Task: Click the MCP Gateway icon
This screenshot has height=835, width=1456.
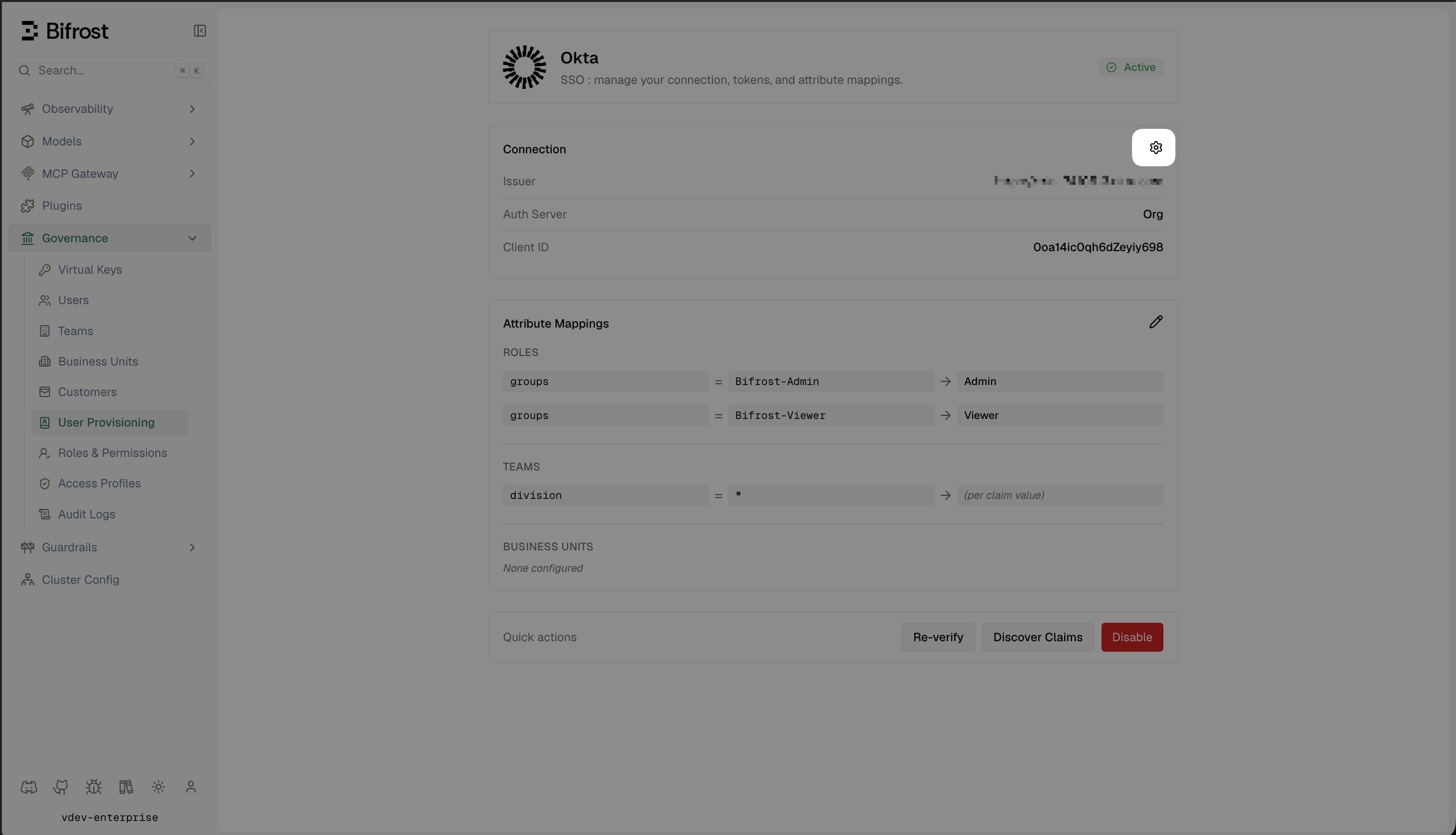Action: tap(27, 174)
